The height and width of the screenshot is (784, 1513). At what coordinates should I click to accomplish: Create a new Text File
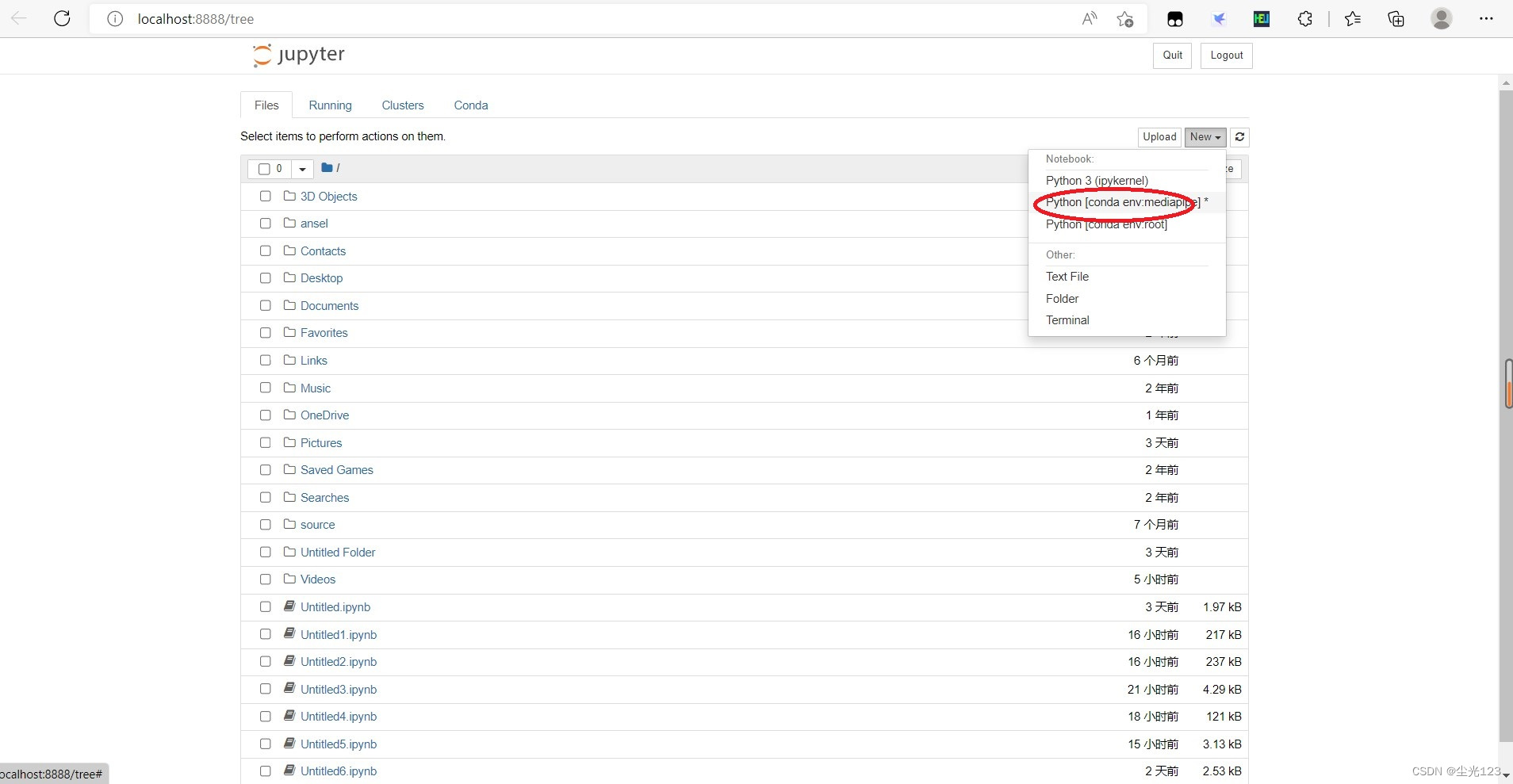(x=1067, y=277)
